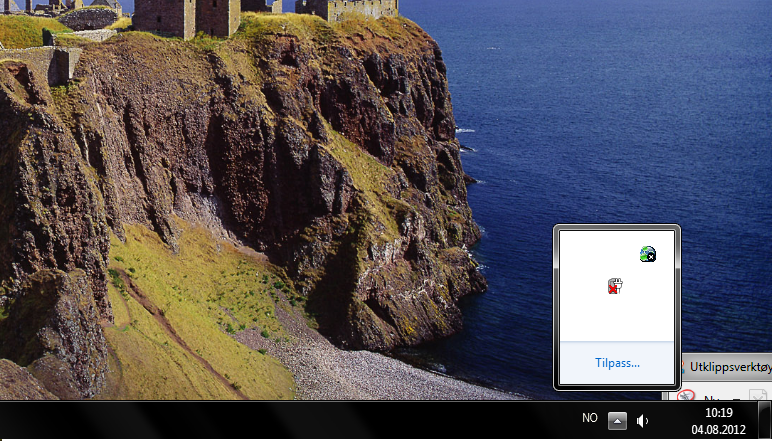The width and height of the screenshot is (772, 441).
Task: Click the power plug icon with red X
Action: [x=615, y=286]
